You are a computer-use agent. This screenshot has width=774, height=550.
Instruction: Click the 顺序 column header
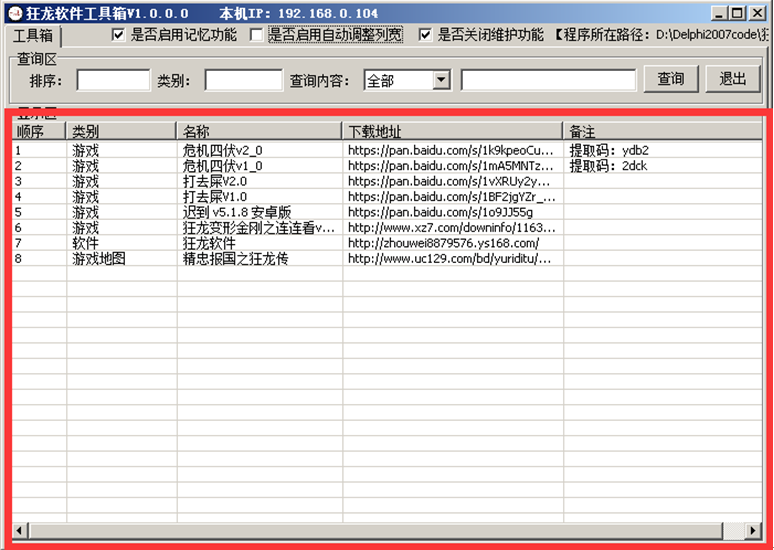pyautogui.click(x=39, y=131)
